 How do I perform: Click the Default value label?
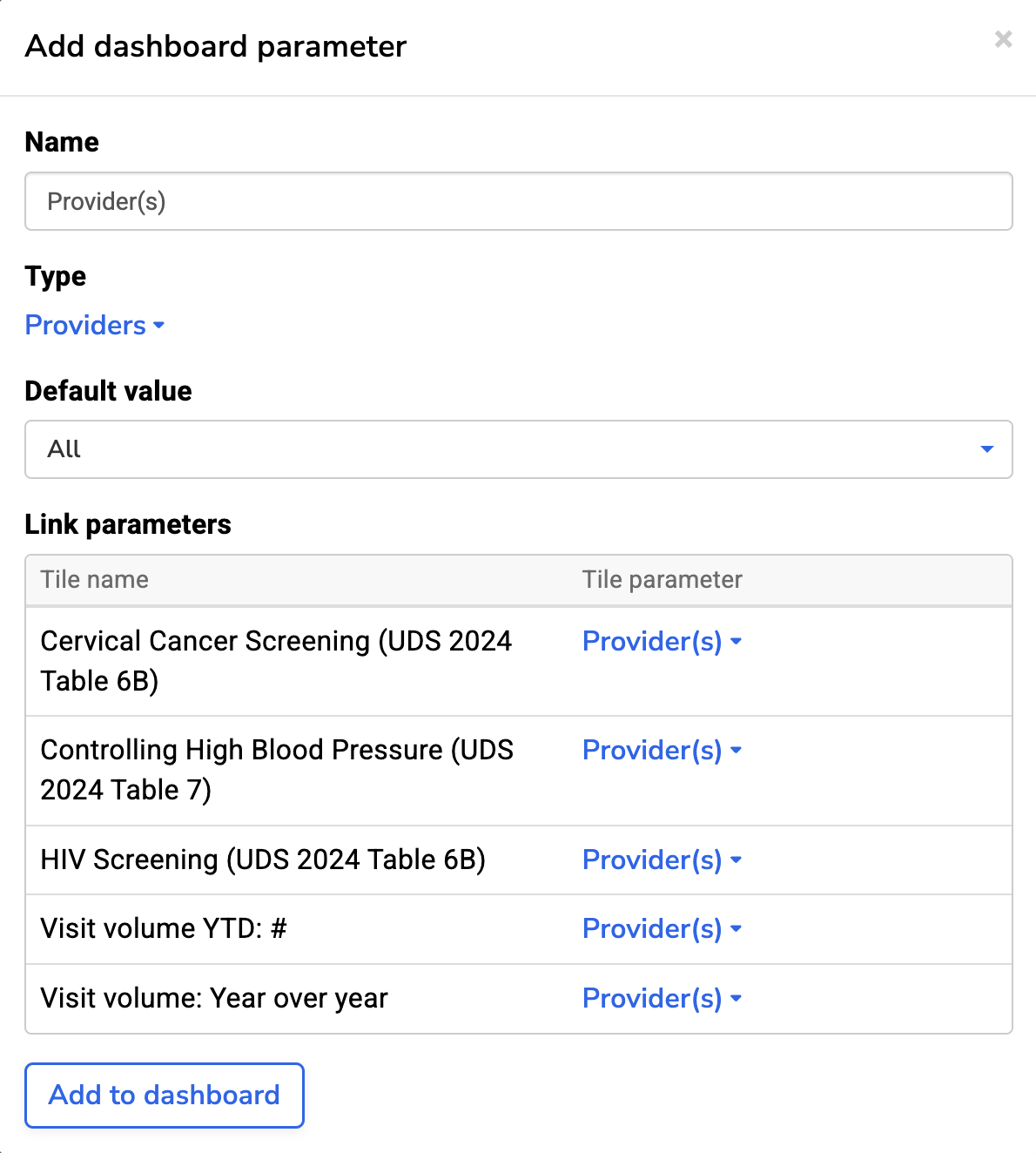point(108,391)
